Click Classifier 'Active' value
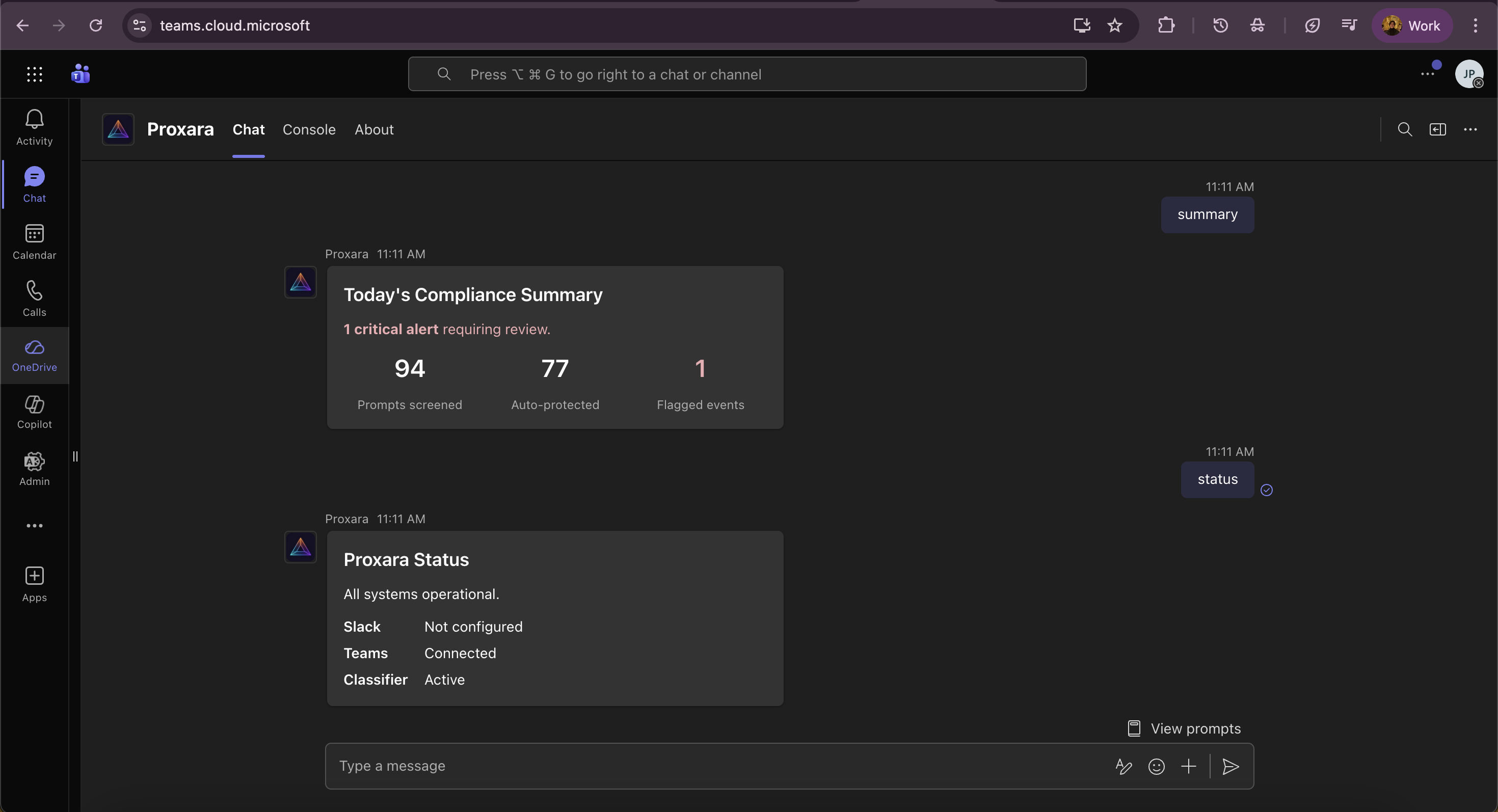 (x=444, y=680)
